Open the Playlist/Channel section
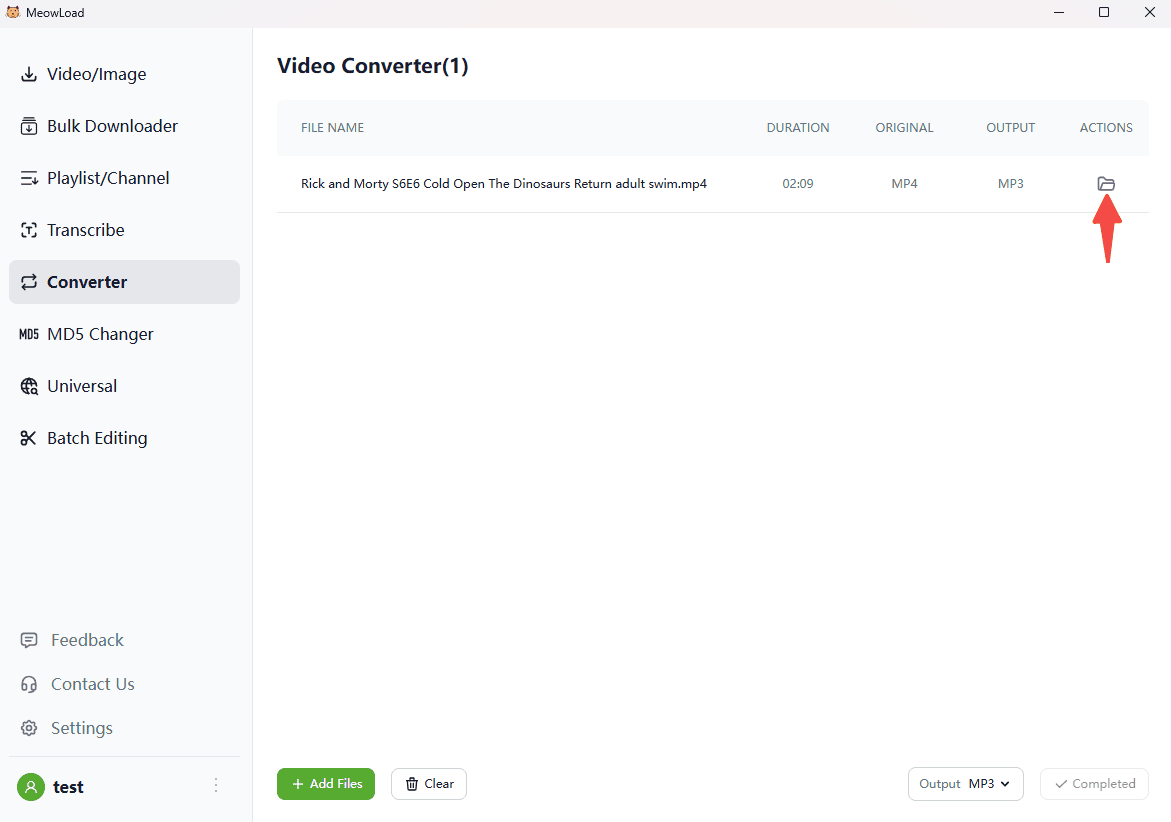Screen dimensions: 1171x822 pos(108,178)
